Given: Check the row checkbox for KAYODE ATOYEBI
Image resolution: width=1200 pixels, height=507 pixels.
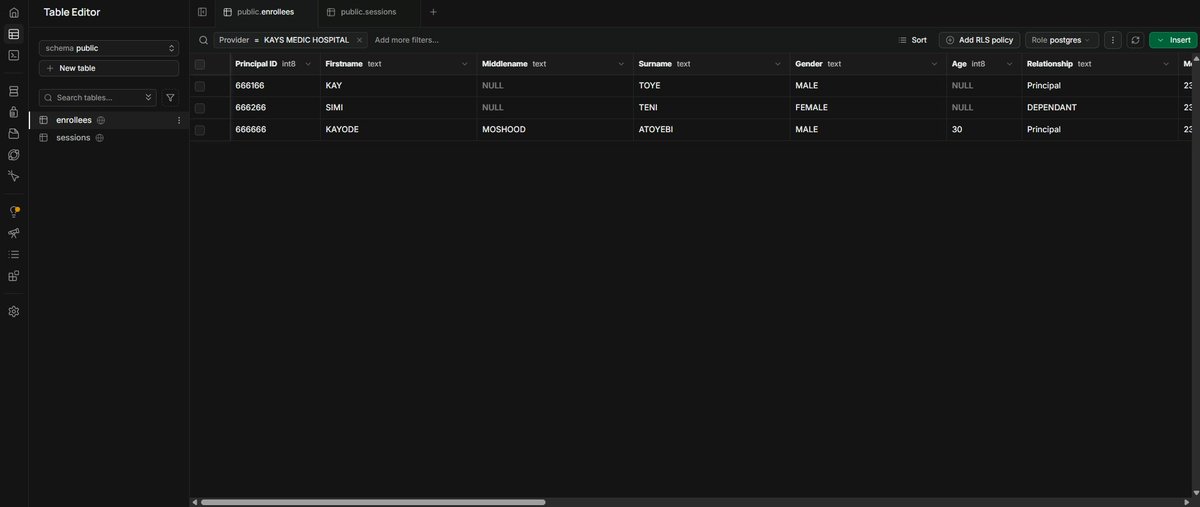Looking at the screenshot, I should tap(200, 130).
